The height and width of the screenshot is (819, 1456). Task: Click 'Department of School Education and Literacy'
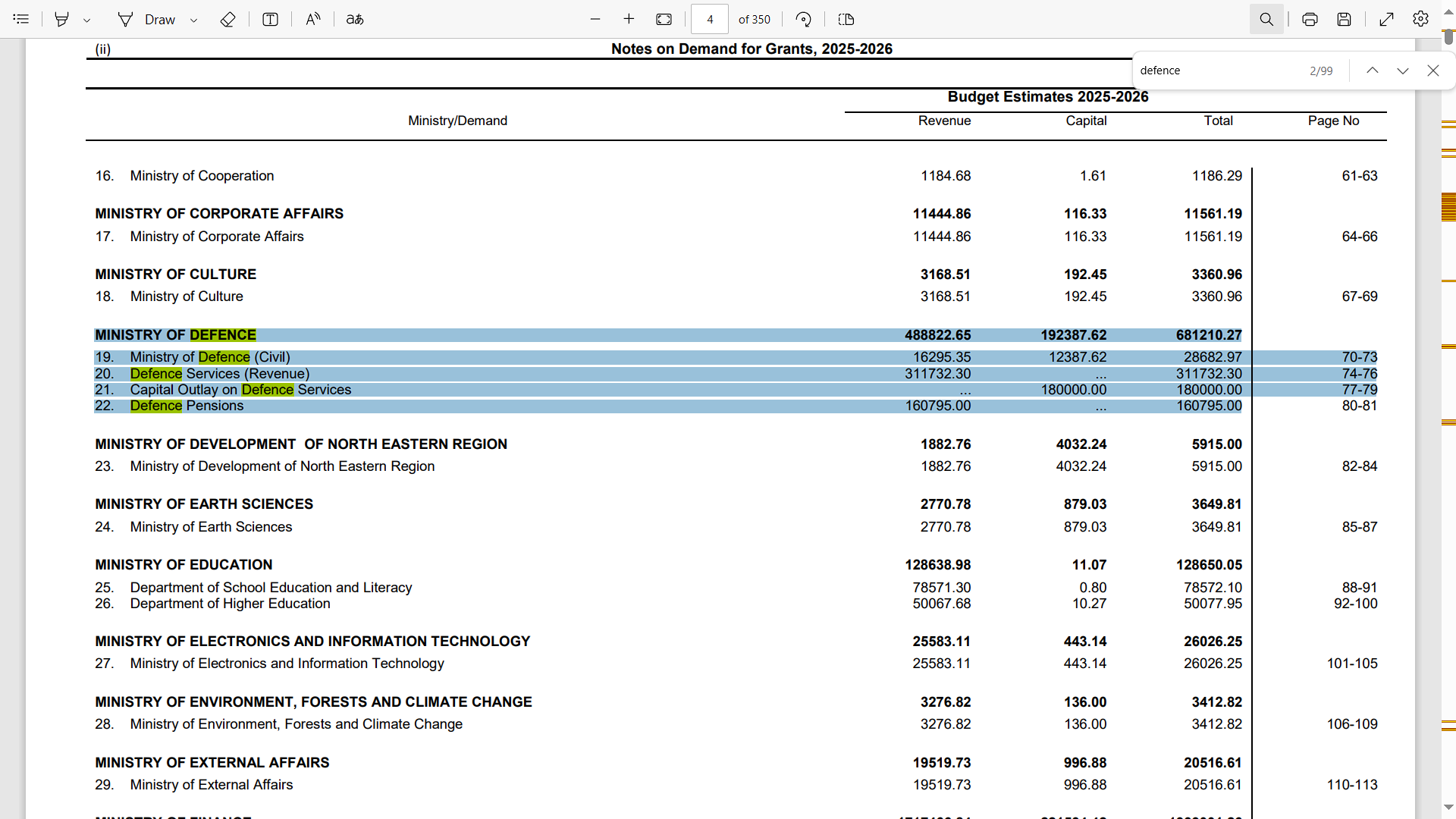271,588
